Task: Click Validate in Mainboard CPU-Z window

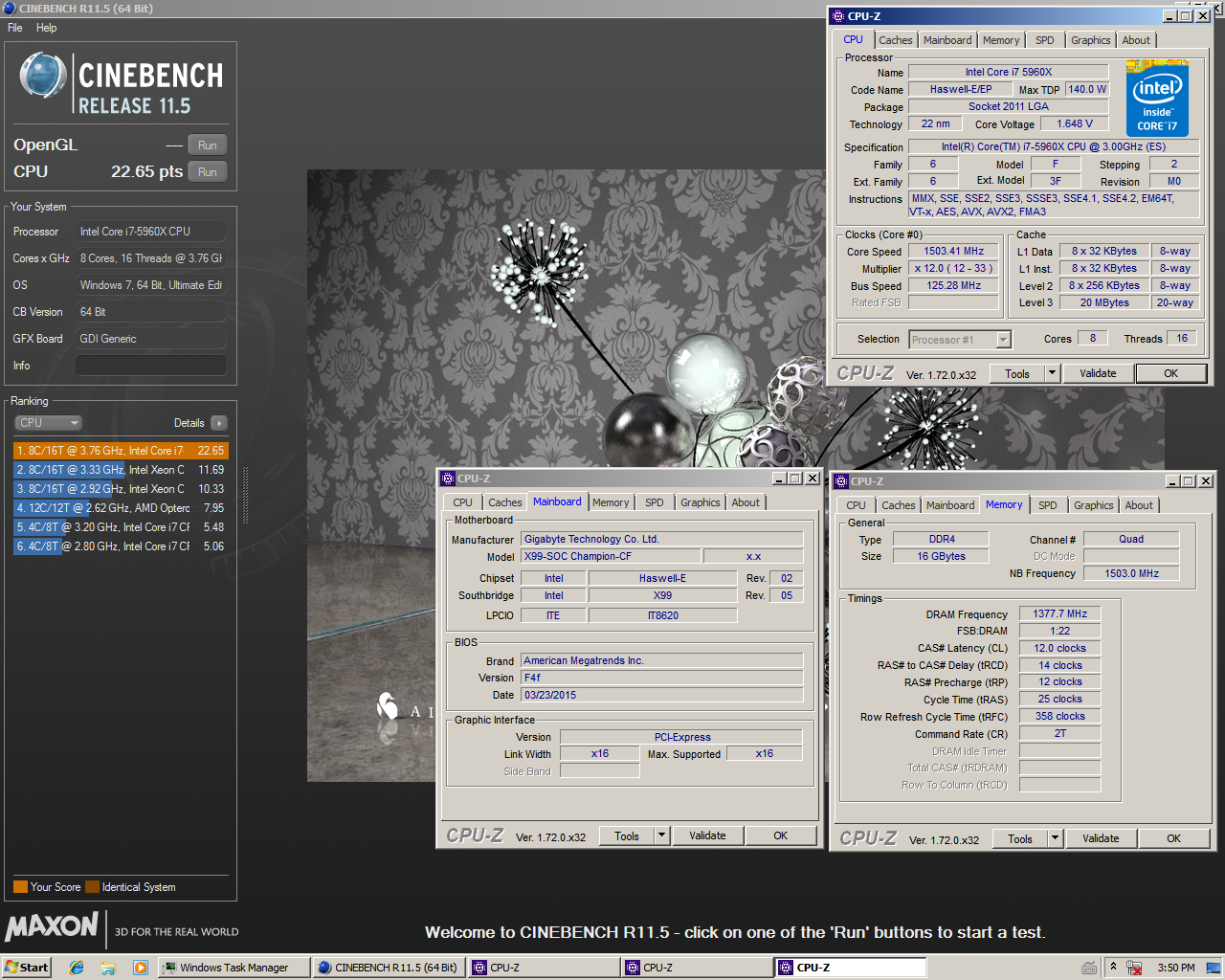Action: point(707,835)
